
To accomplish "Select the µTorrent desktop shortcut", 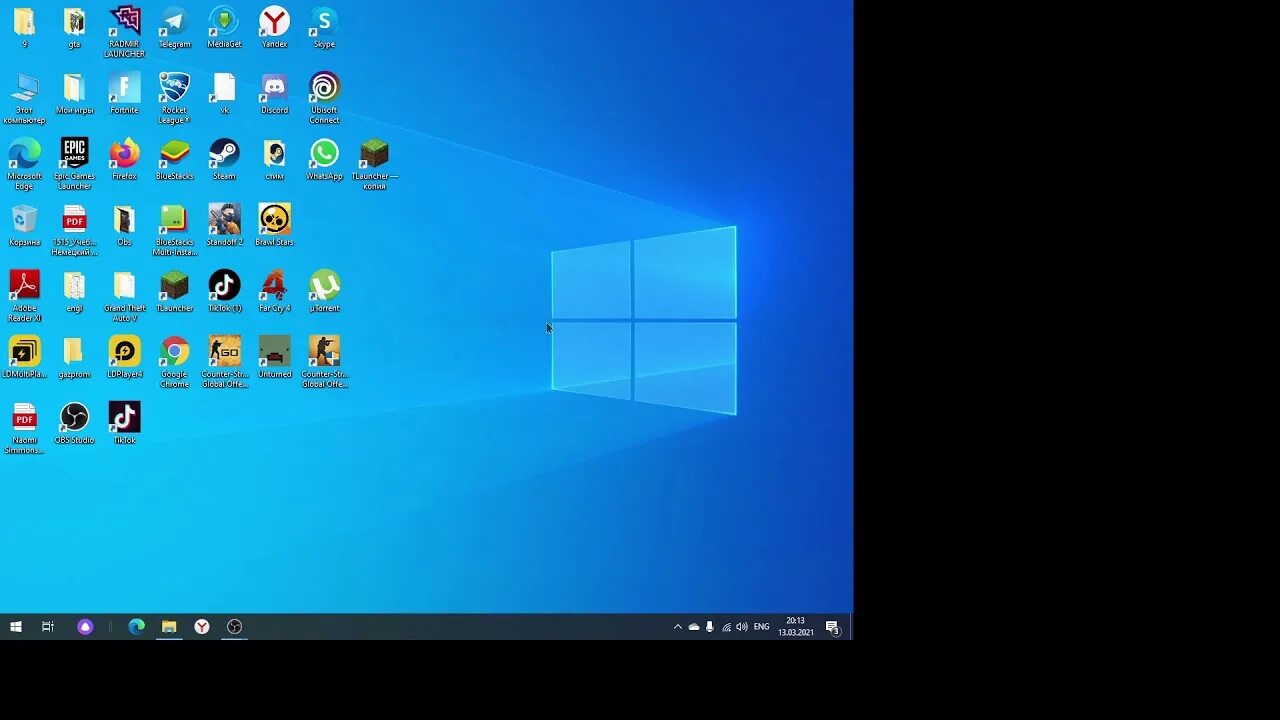I will click(x=324, y=291).
